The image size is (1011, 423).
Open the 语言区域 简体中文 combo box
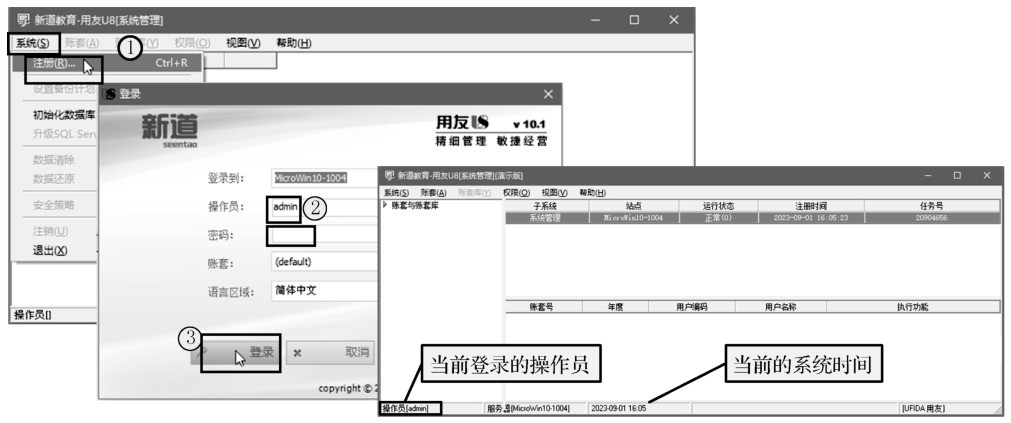point(322,290)
